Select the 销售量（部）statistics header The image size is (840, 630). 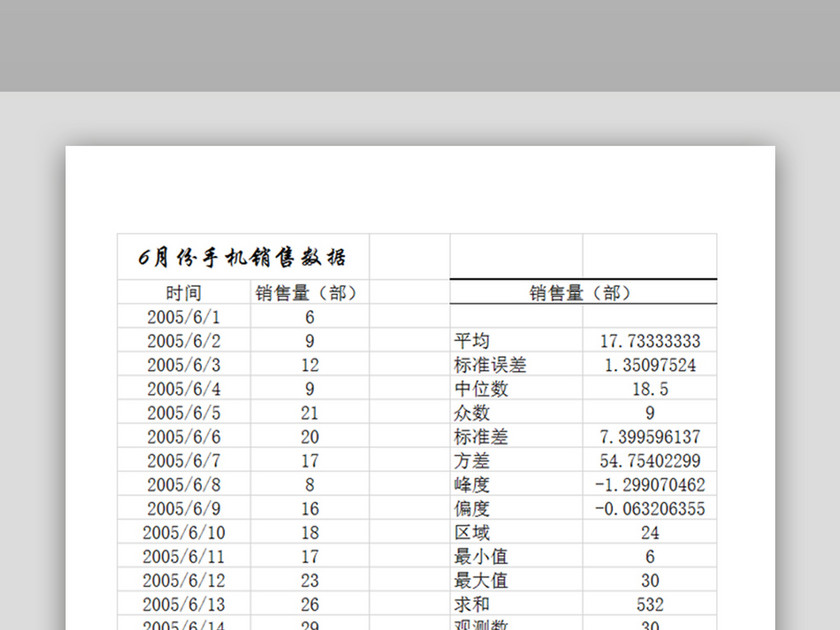click(583, 293)
